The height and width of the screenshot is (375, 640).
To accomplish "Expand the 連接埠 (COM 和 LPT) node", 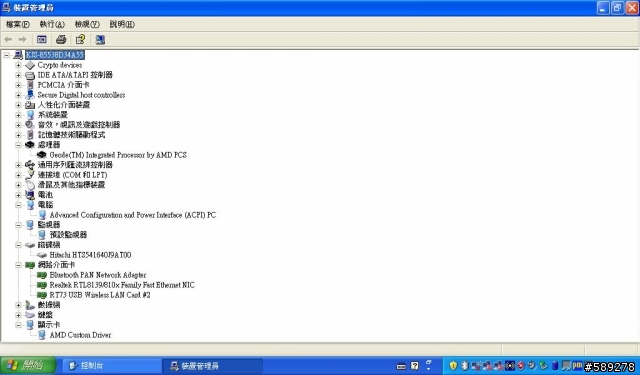I will (x=18, y=175).
